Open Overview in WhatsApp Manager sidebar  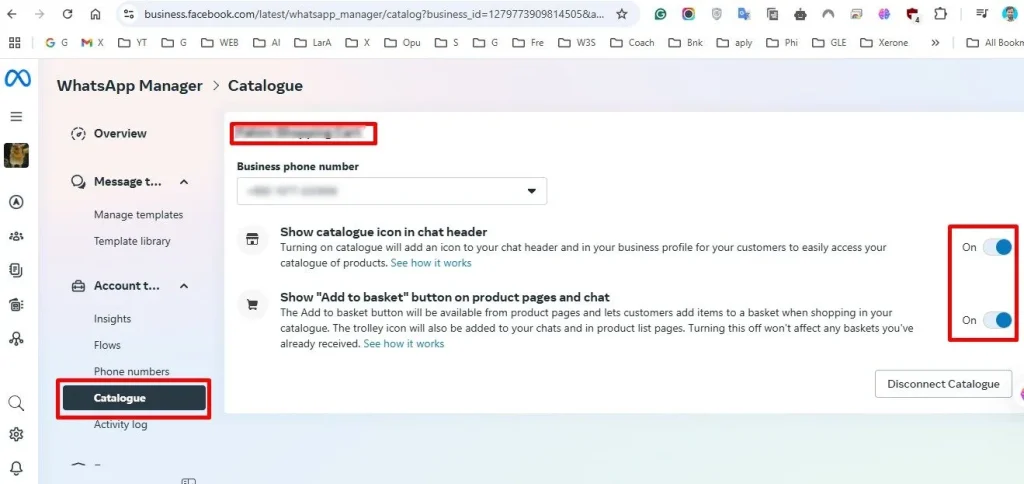(120, 133)
